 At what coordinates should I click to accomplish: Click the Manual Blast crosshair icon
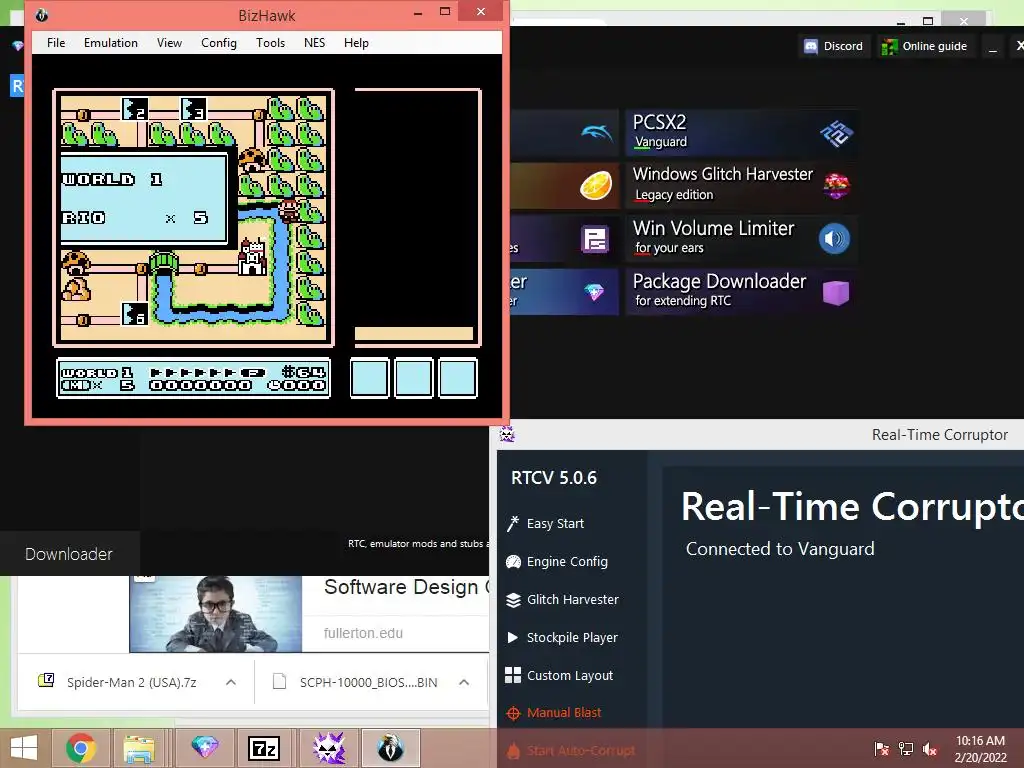513,713
